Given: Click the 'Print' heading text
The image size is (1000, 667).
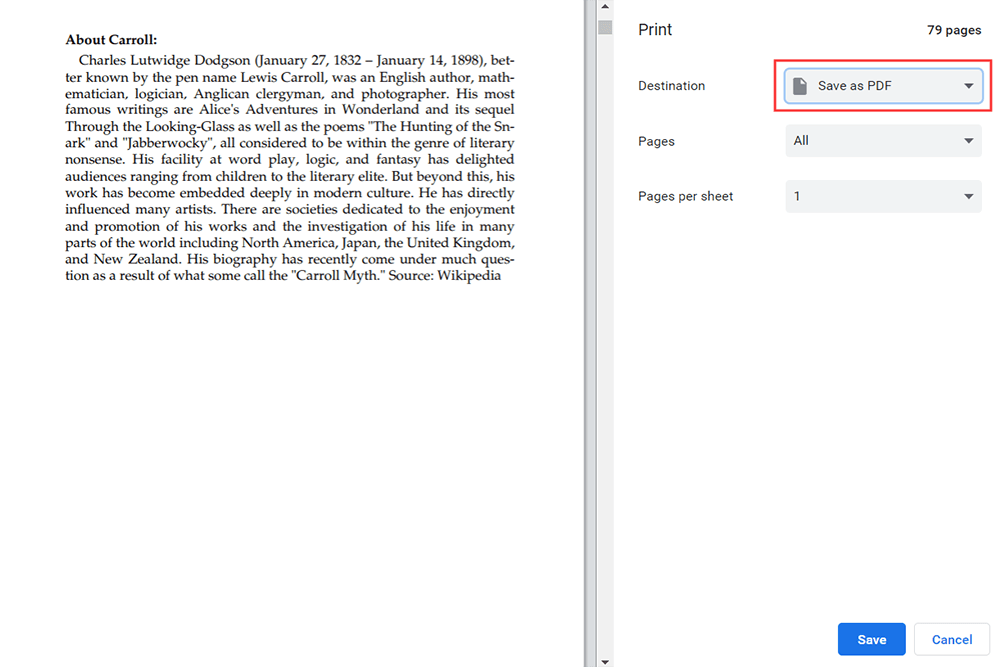Looking at the screenshot, I should pyautogui.click(x=655, y=30).
